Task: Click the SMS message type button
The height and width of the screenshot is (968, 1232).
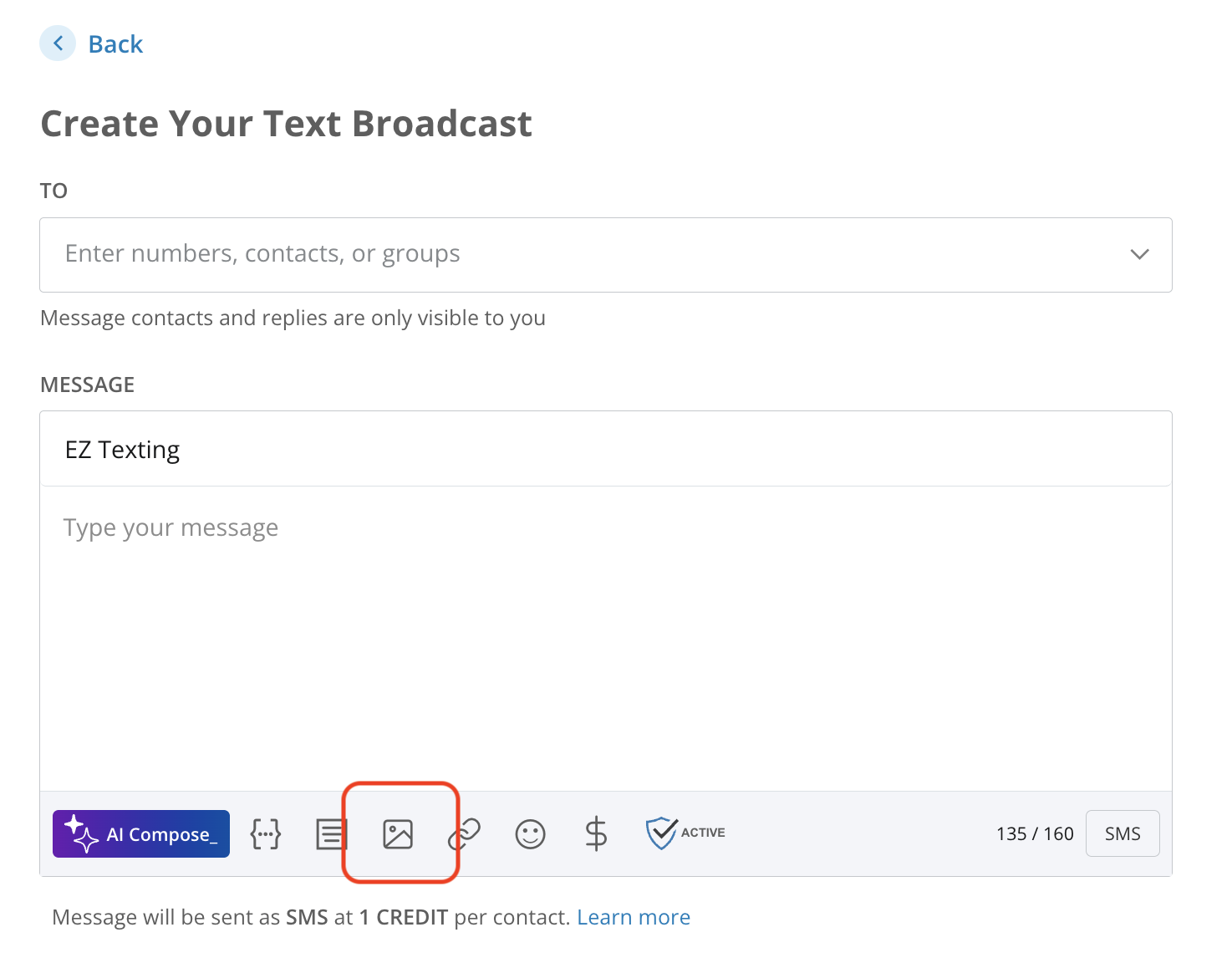Action: coord(1123,833)
